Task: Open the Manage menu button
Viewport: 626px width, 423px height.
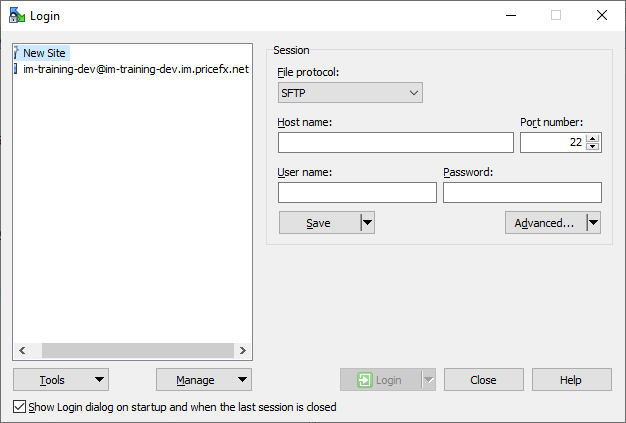Action: (x=204, y=380)
